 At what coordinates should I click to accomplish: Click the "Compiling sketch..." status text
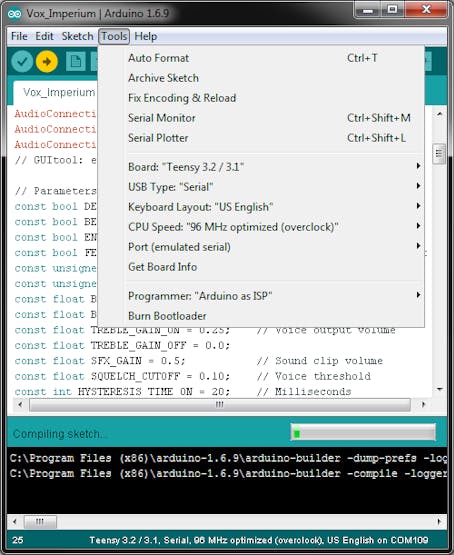59,434
